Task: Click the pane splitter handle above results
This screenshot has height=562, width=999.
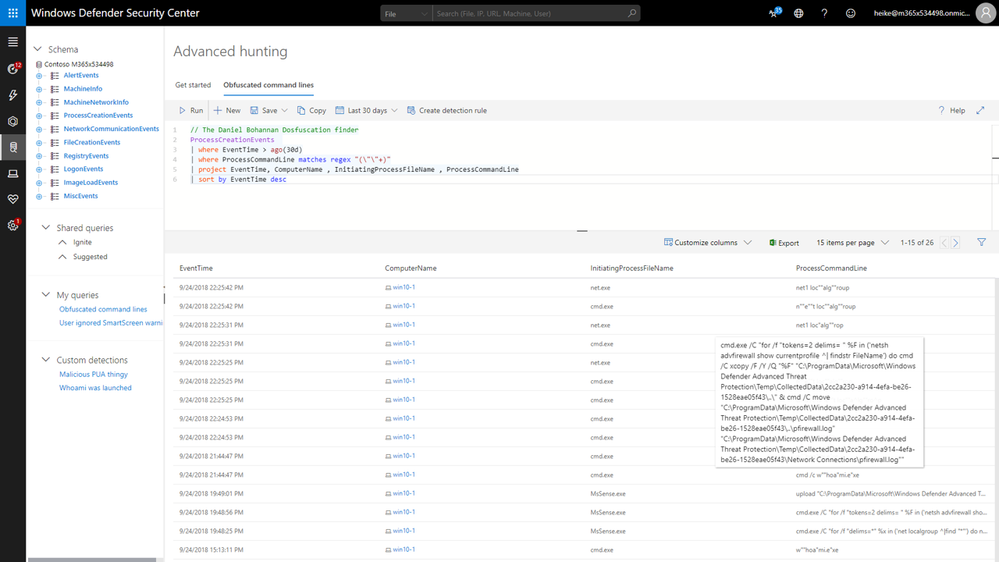Action: (x=582, y=231)
